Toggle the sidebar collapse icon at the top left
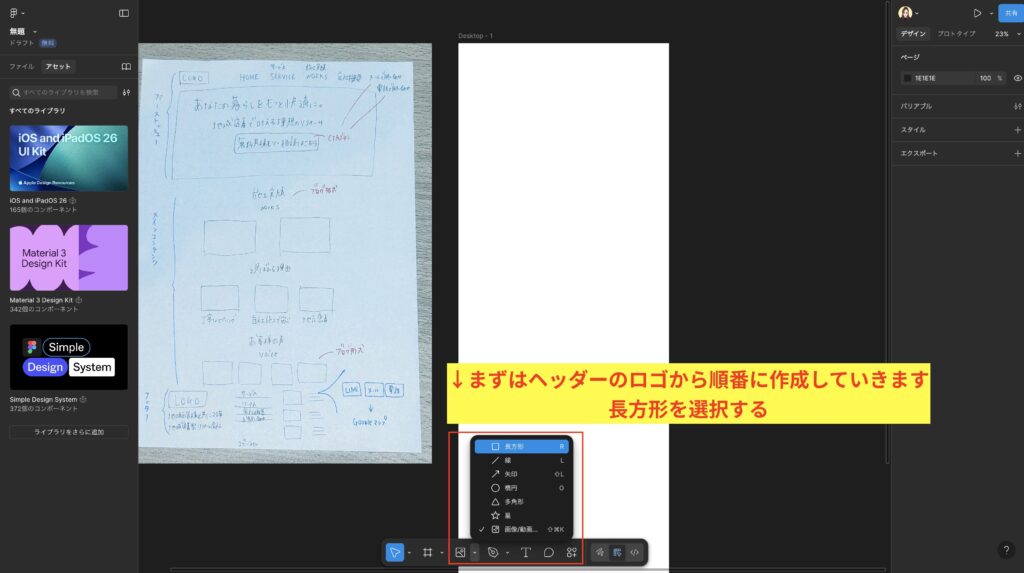 pyautogui.click(x=124, y=13)
